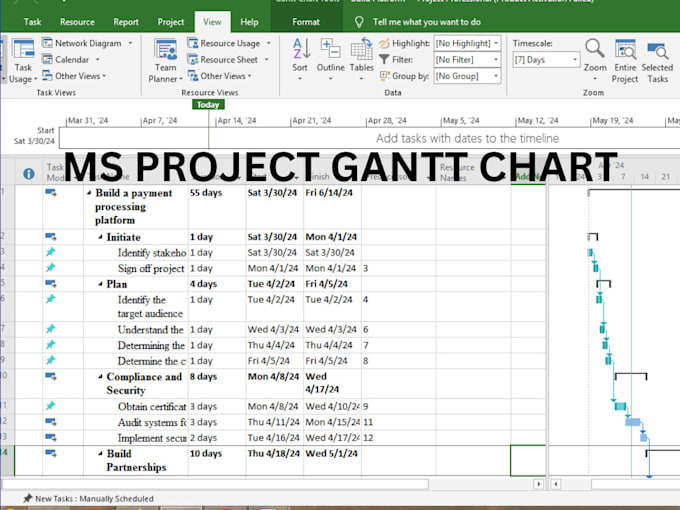
Task: Open the Task ribbon tab
Action: (33, 22)
